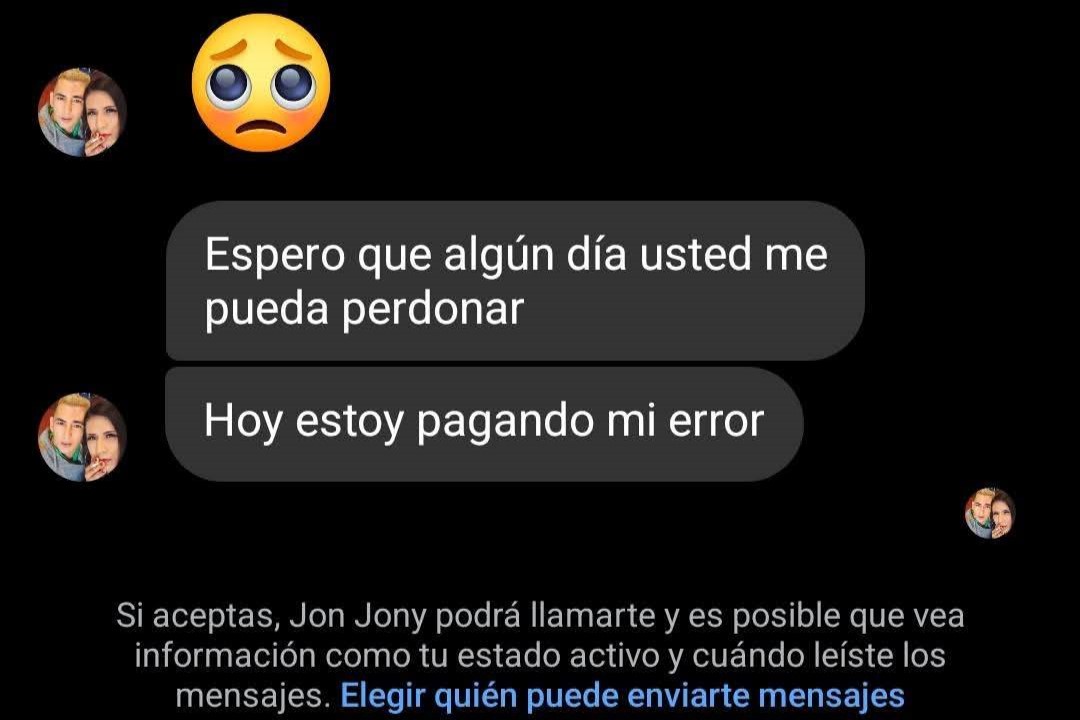The image size is (1080, 720).
Task: Click the frowning mouth of the pleading emoji
Action: [x=260, y=128]
